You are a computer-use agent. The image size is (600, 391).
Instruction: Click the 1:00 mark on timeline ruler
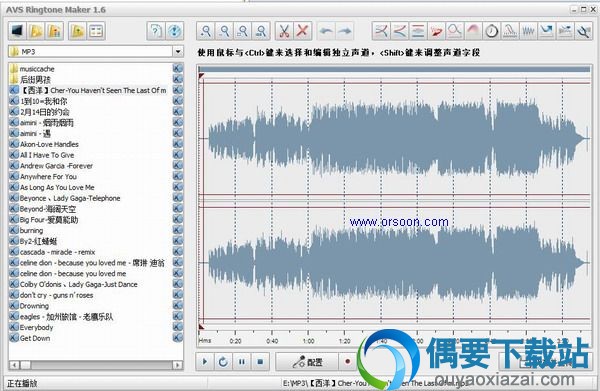[308, 340]
